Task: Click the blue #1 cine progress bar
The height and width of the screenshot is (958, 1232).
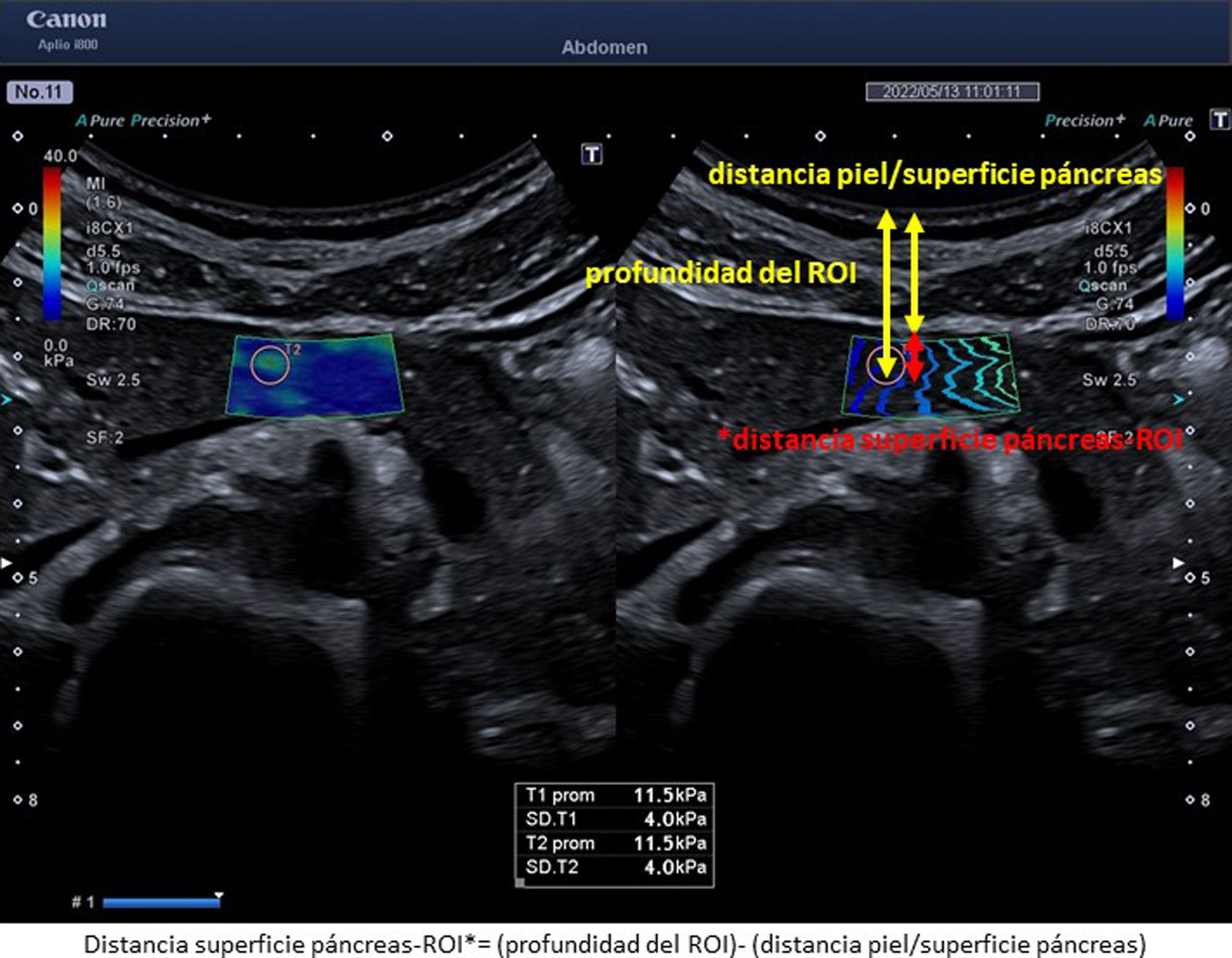Action: 161,903
